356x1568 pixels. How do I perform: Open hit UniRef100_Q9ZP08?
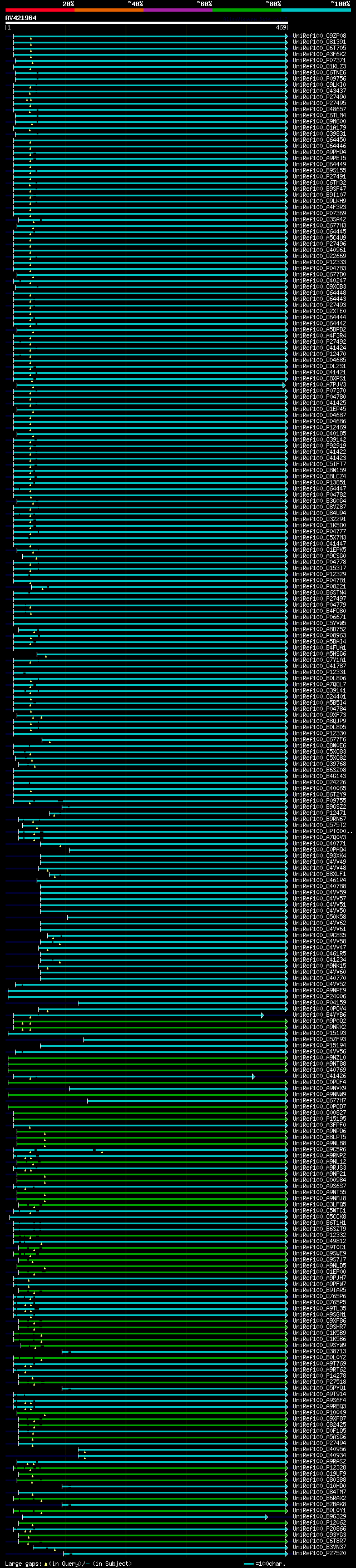click(x=319, y=36)
